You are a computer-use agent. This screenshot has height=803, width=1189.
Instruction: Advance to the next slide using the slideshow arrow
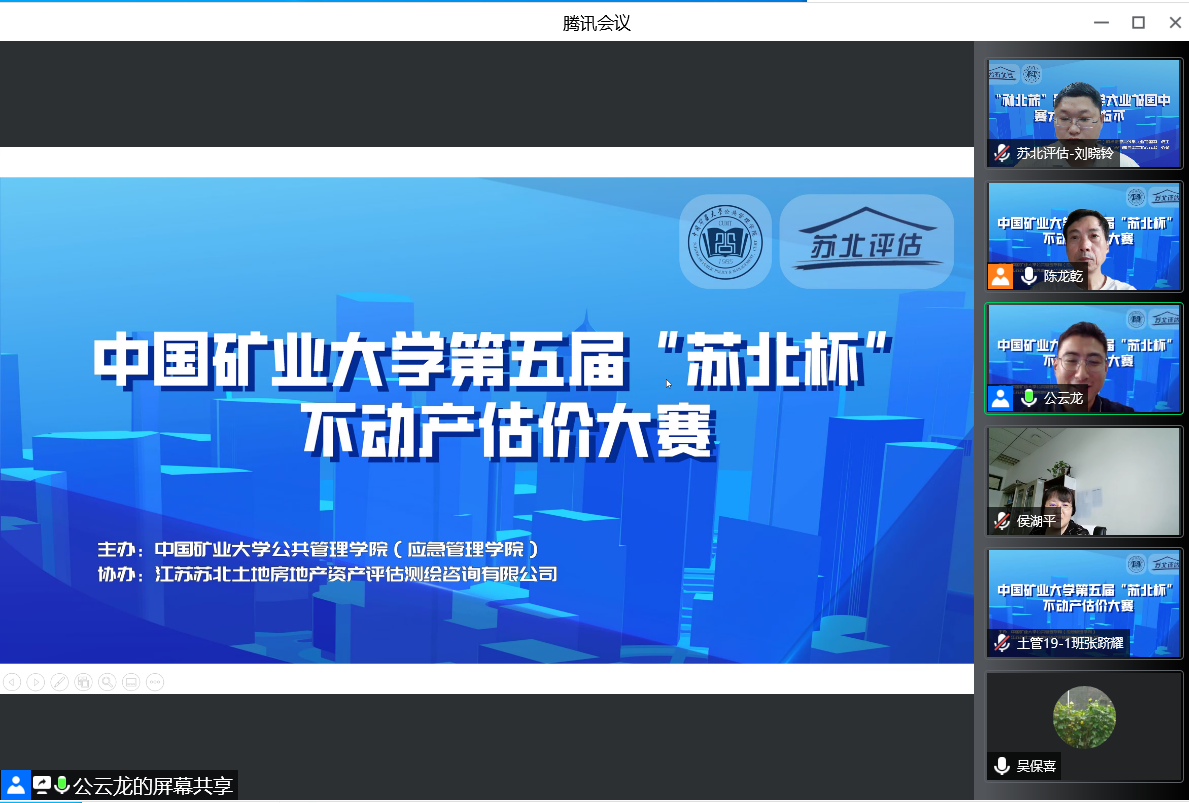(x=36, y=682)
